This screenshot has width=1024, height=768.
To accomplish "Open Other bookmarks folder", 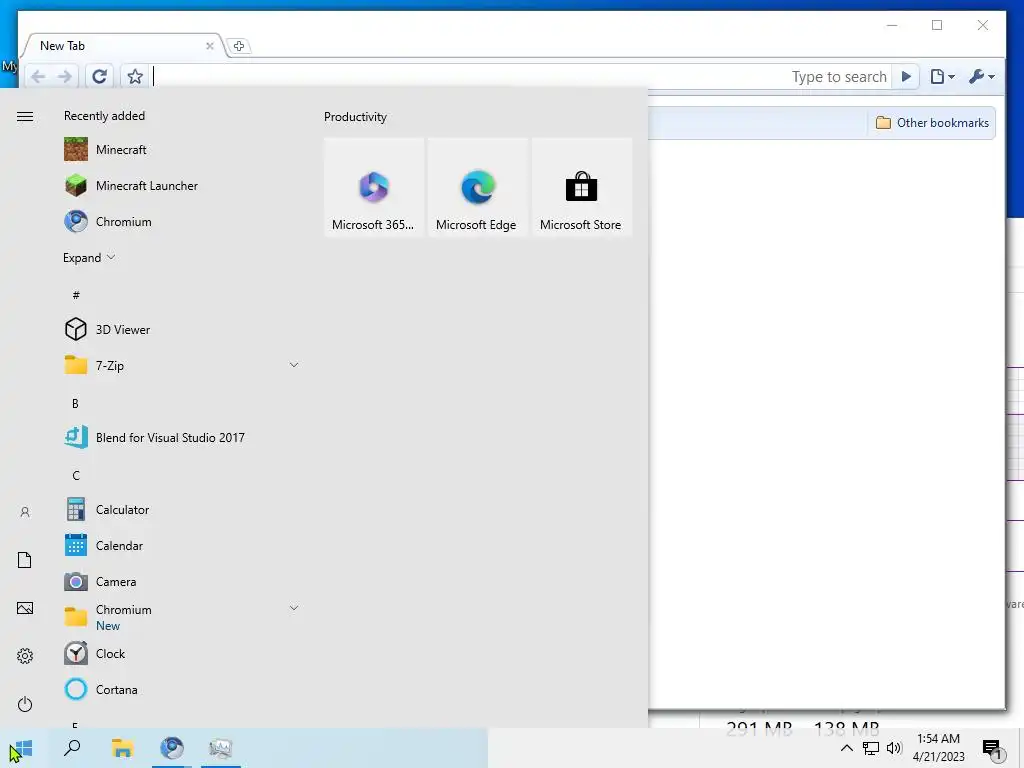I will pos(932,123).
